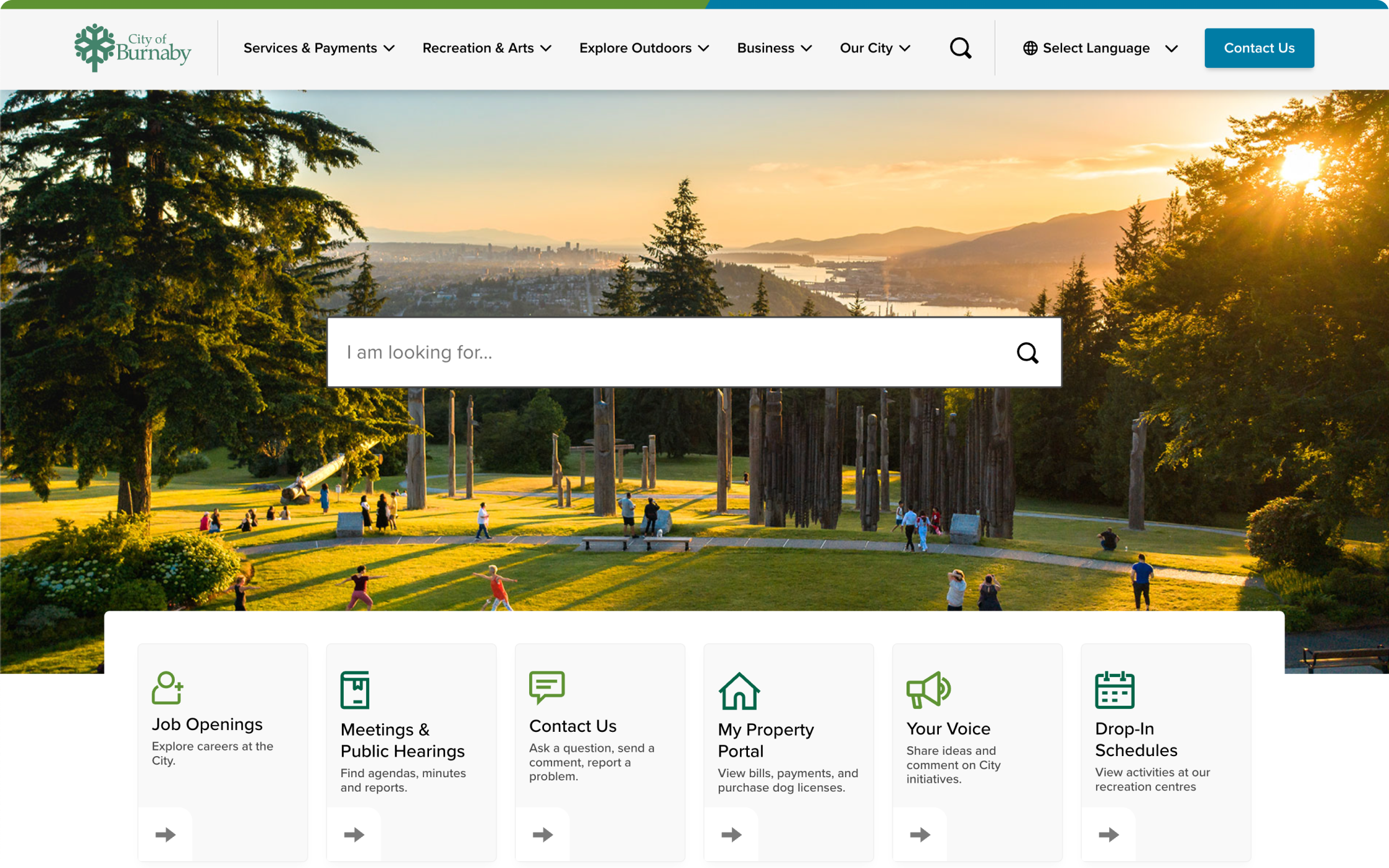1389x868 pixels.
Task: Click the arrow on the Contact Us card
Action: click(543, 834)
